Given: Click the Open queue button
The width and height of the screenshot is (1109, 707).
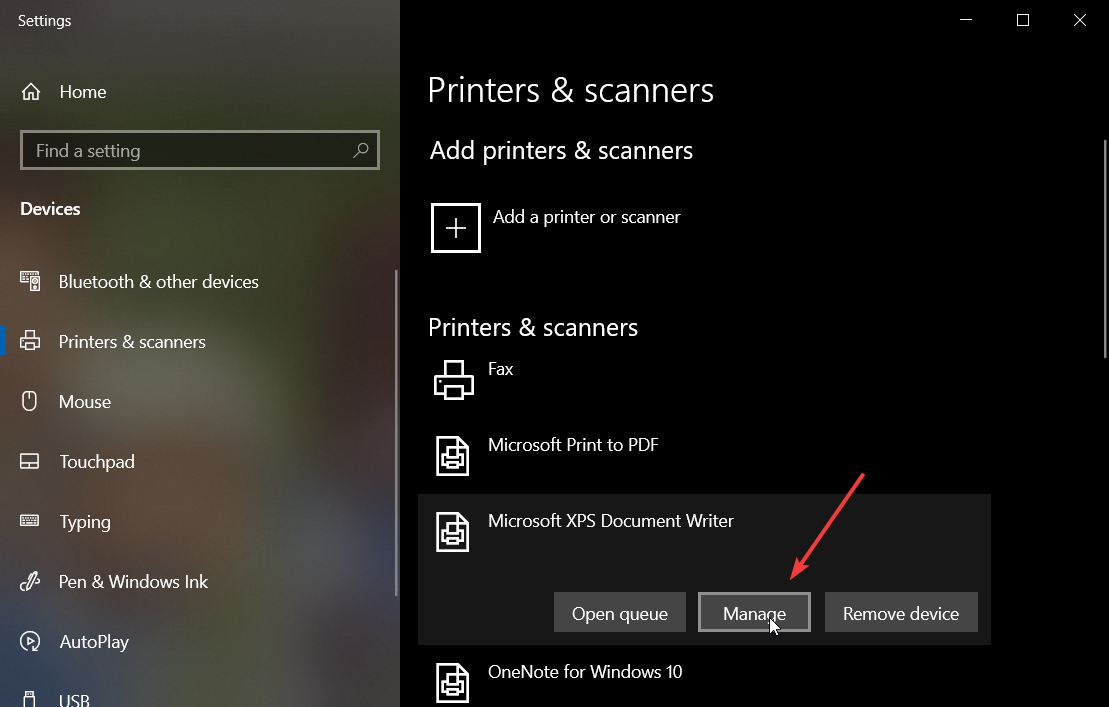Looking at the screenshot, I should (x=620, y=612).
